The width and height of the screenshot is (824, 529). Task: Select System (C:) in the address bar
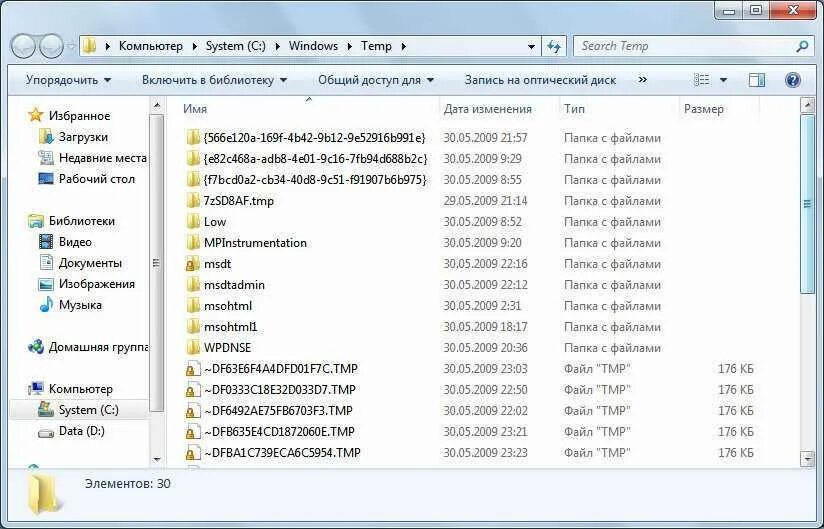tap(235, 46)
